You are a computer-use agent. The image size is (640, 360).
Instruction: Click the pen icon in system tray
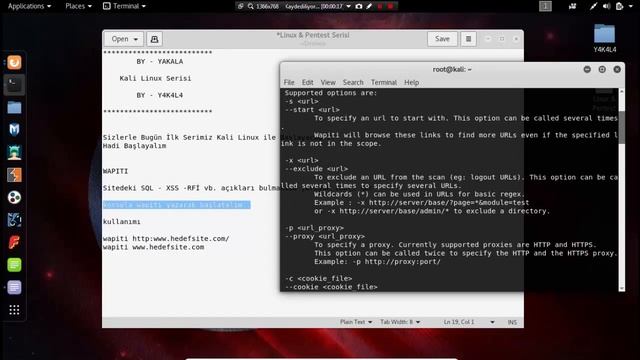593,6
